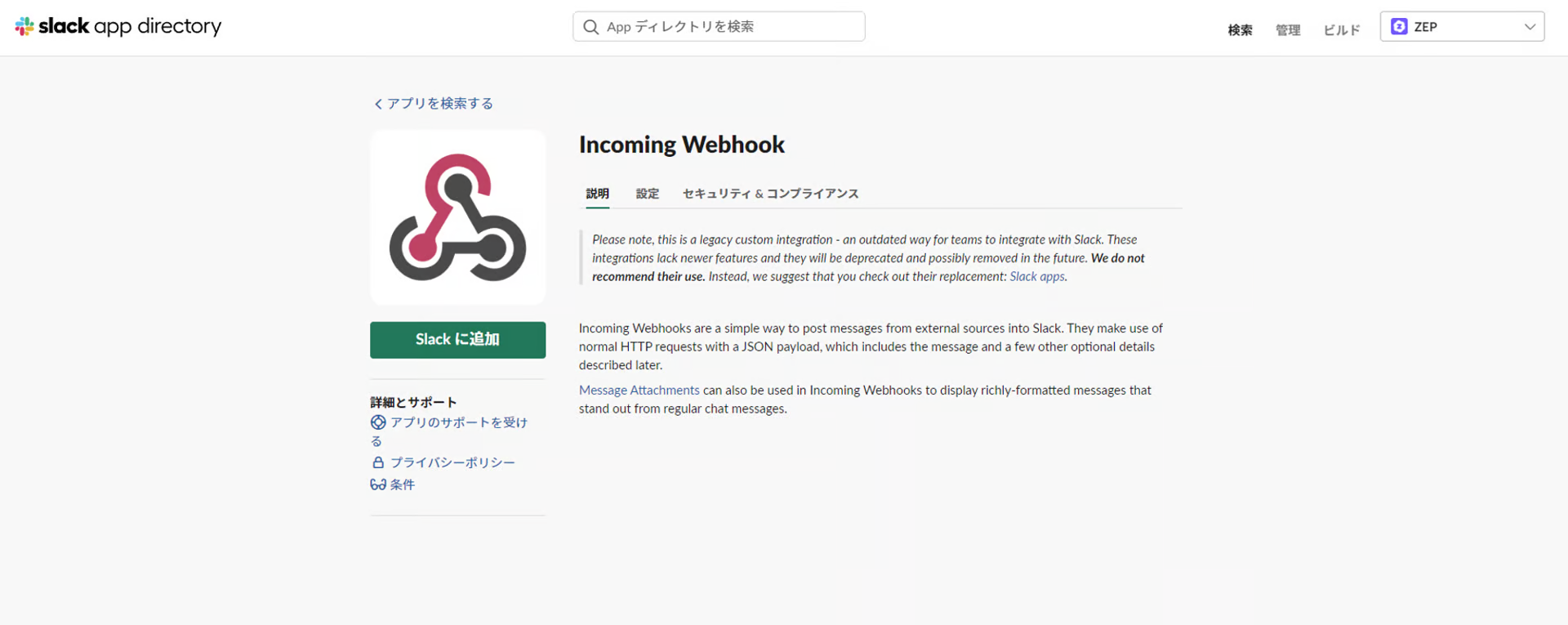This screenshot has width=1568, height=625.
Task: Click the Slack app directory logo
Action: (118, 26)
